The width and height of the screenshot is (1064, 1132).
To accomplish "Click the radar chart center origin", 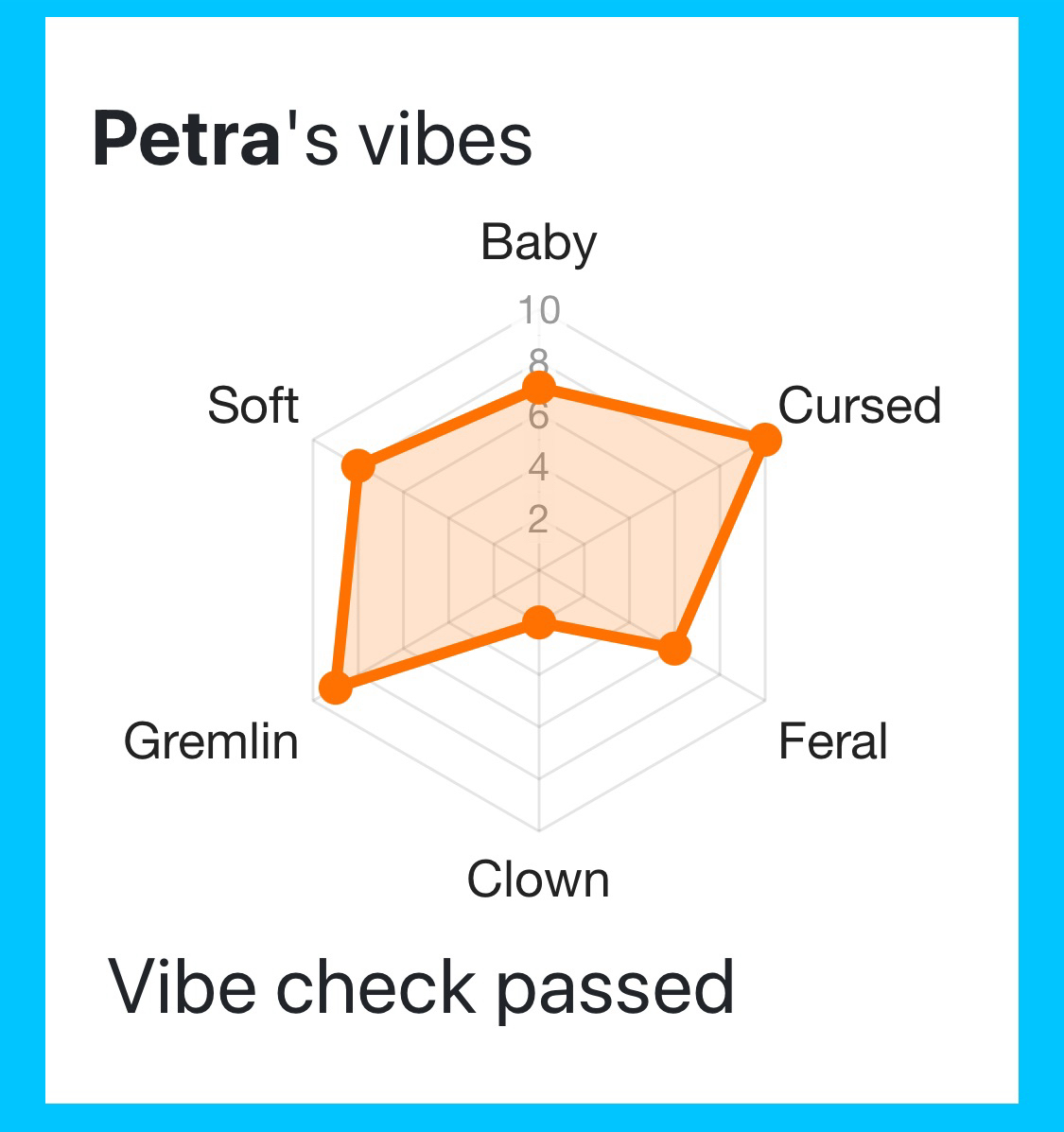I will point(538,570).
